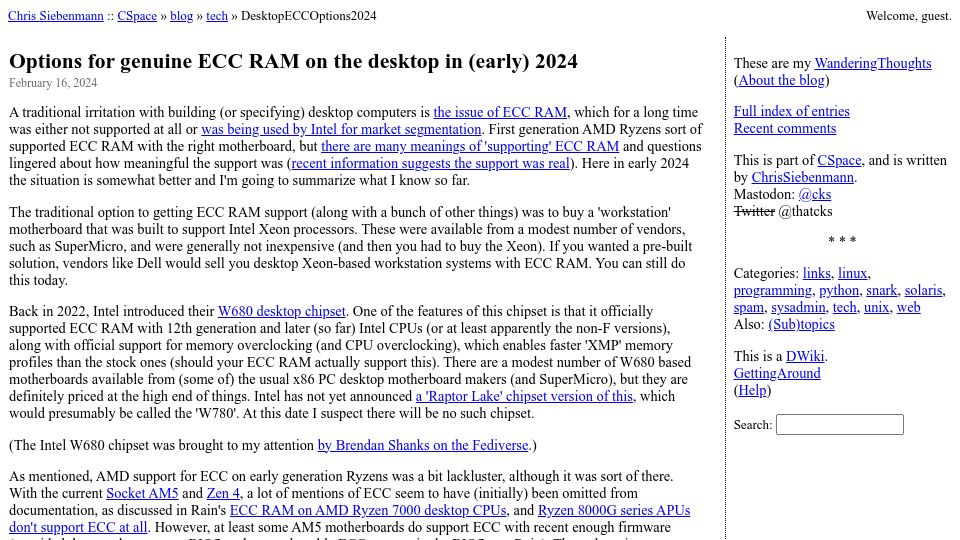Browse the spam category
This screenshot has height=540, width=960.
coord(749,307)
